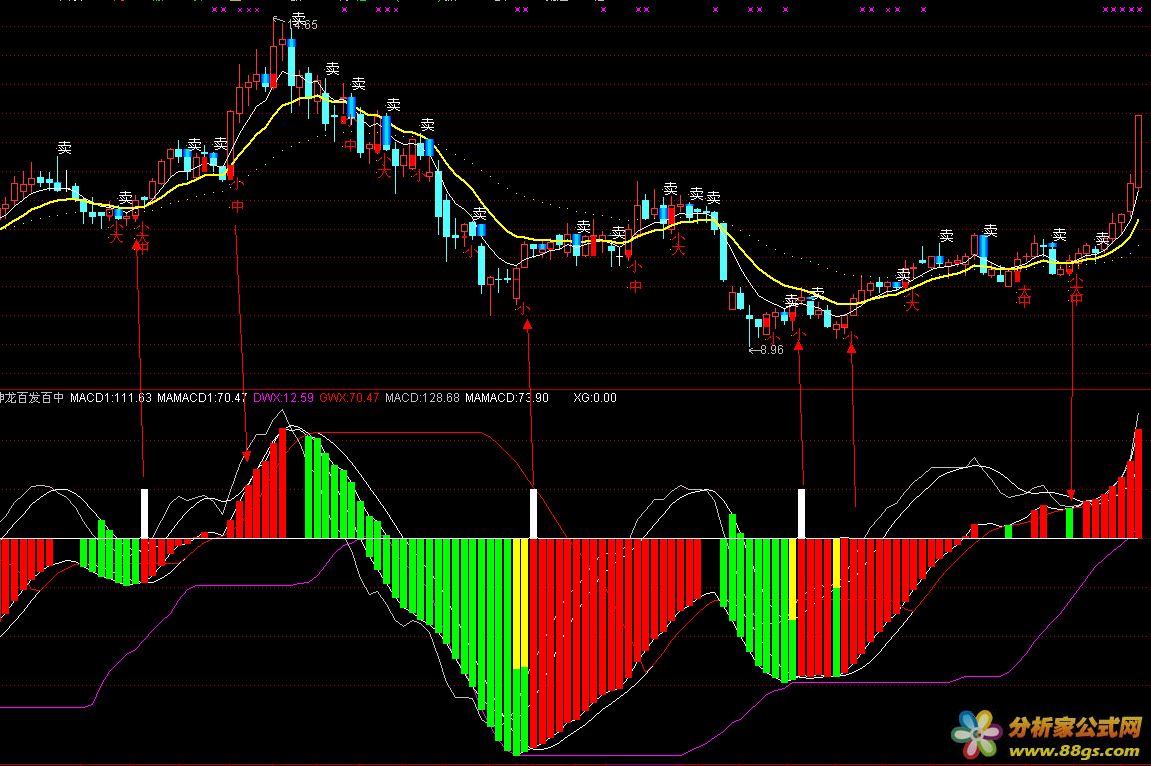Click the MAMACD1:70.47 indicator value
Screen dimensions: 1151x766
point(202,398)
